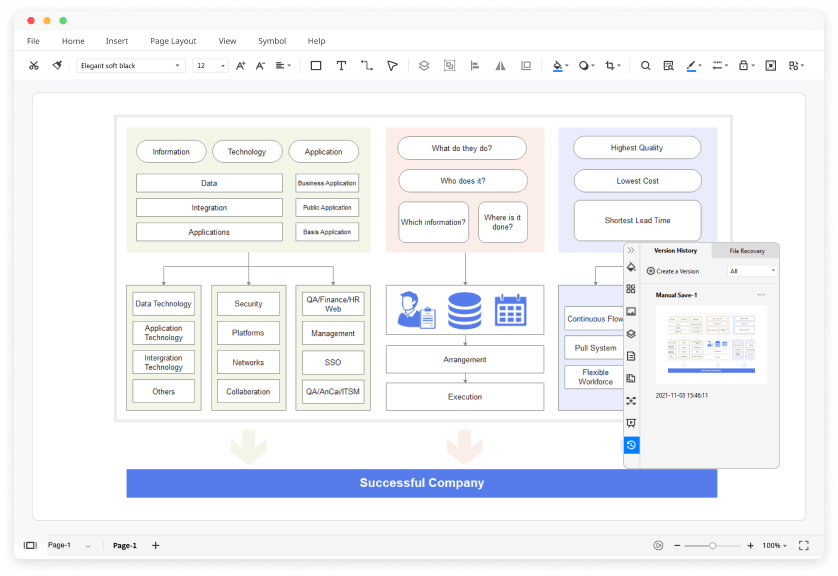Click the zoom out minus button
The height and width of the screenshot is (576, 838).
point(677,546)
